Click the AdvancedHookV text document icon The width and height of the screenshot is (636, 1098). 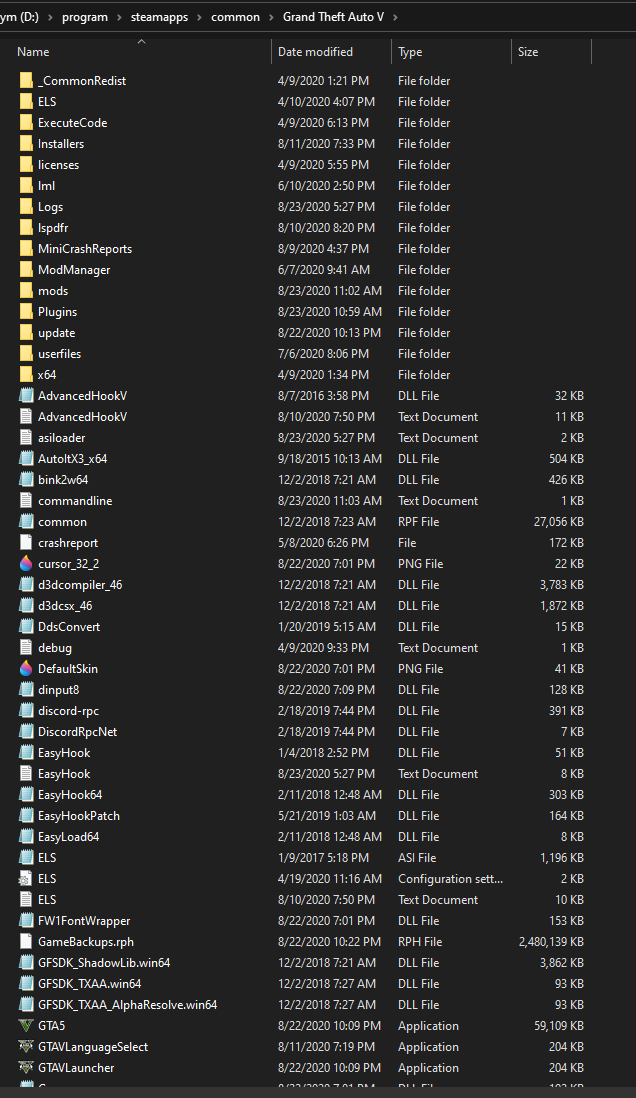(x=26, y=417)
